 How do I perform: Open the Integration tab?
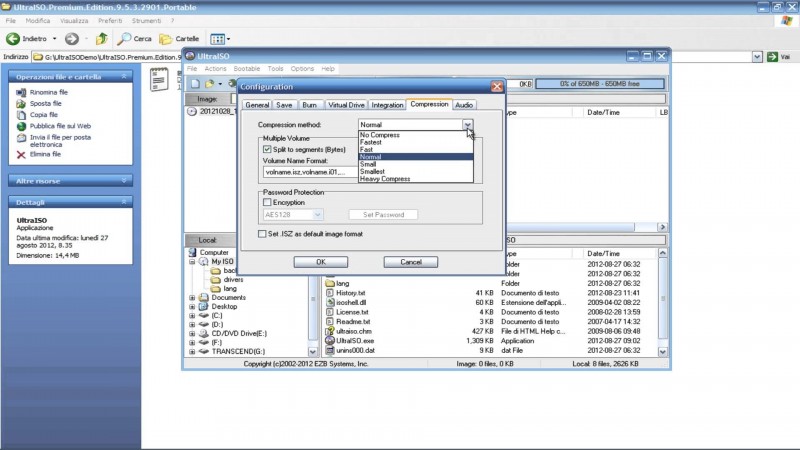click(x=387, y=105)
